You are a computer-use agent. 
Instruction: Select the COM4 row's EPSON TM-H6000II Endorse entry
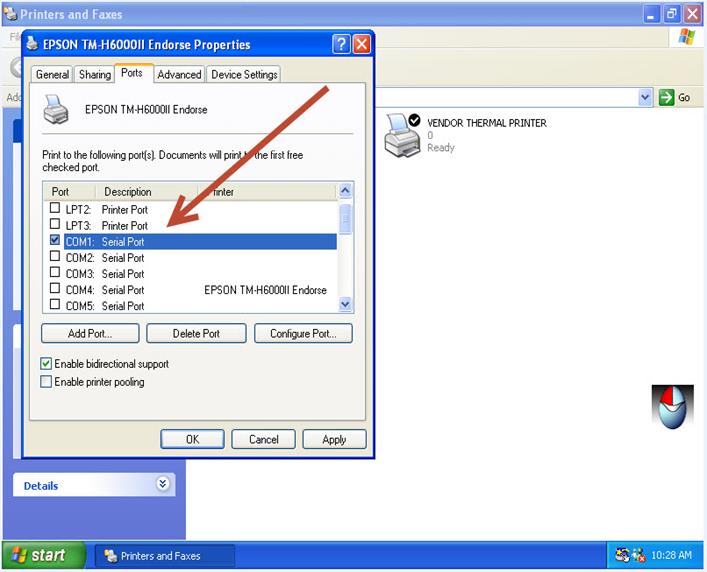click(x=265, y=290)
